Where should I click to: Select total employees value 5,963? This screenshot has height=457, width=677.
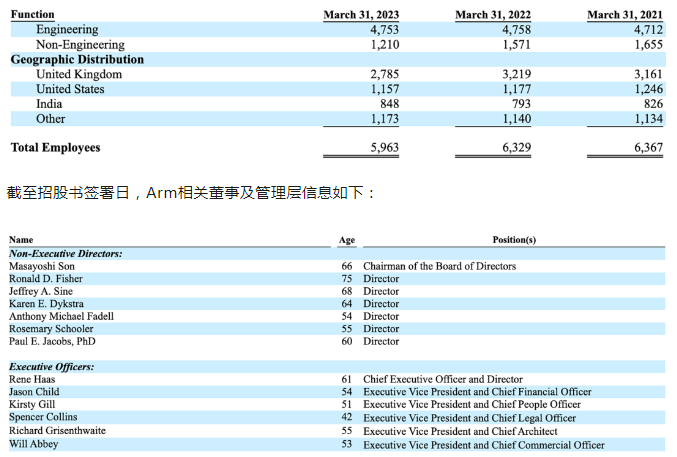384,148
